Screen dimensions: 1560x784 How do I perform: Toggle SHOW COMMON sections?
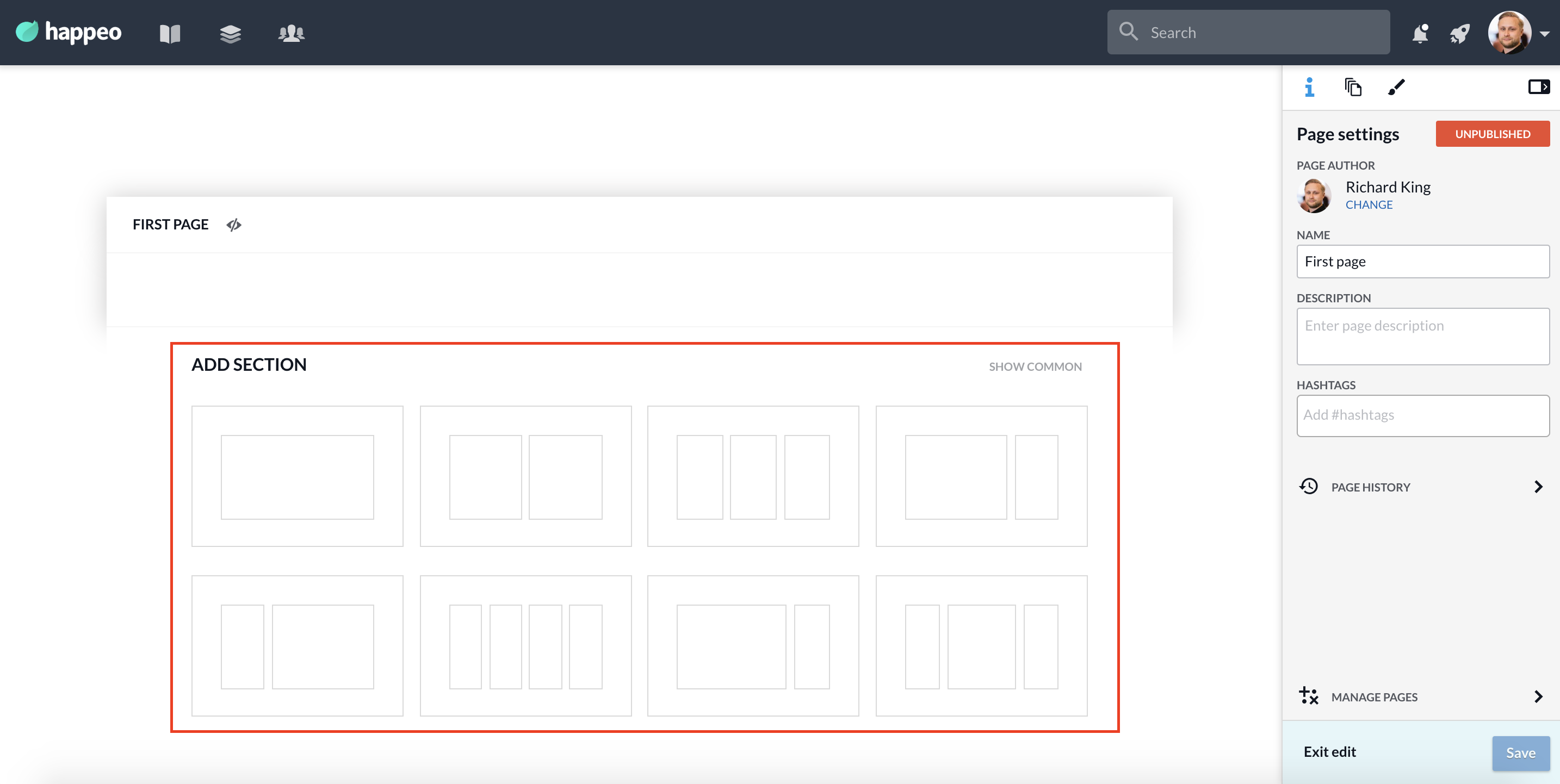tap(1035, 367)
